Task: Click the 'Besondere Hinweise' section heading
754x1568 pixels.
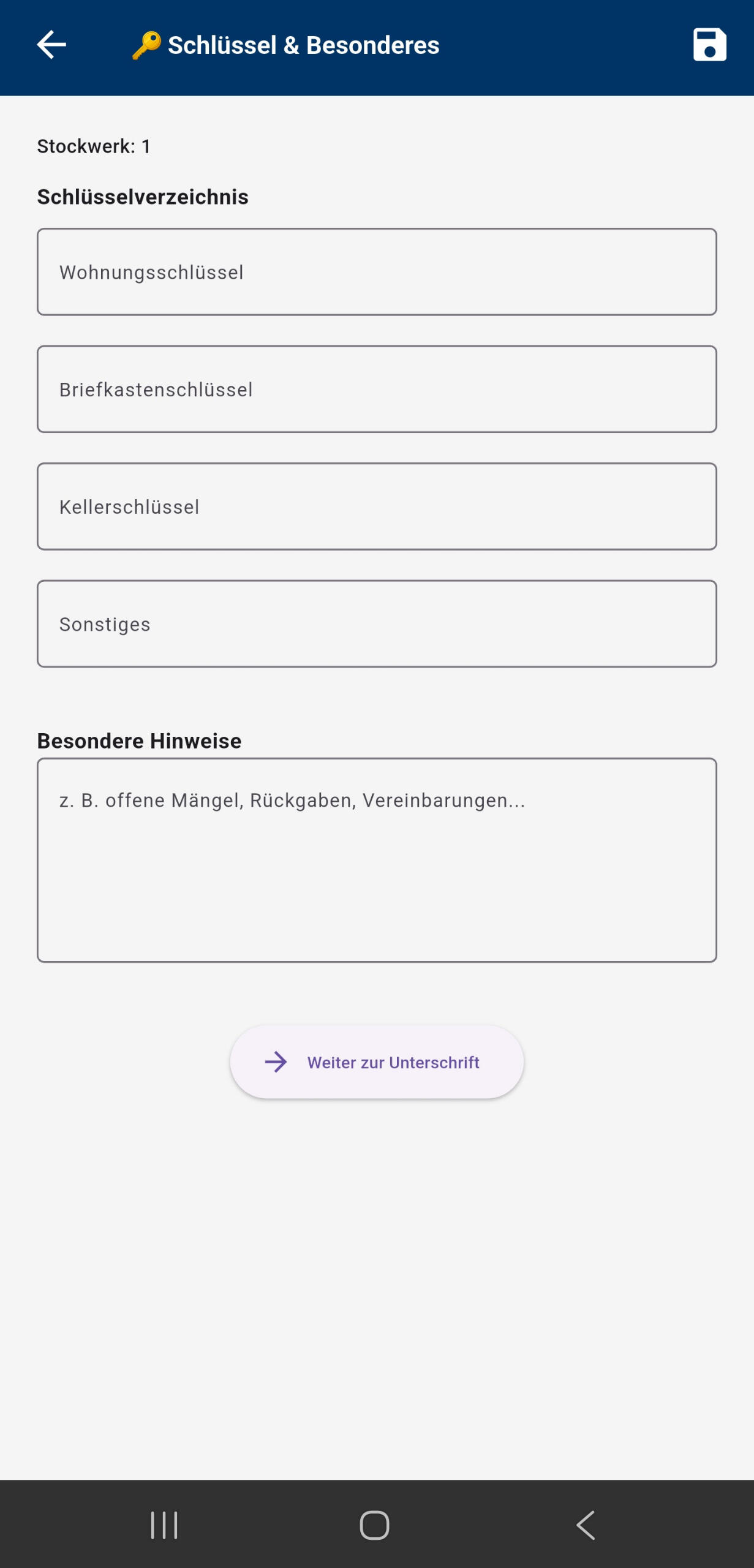Action: (139, 741)
